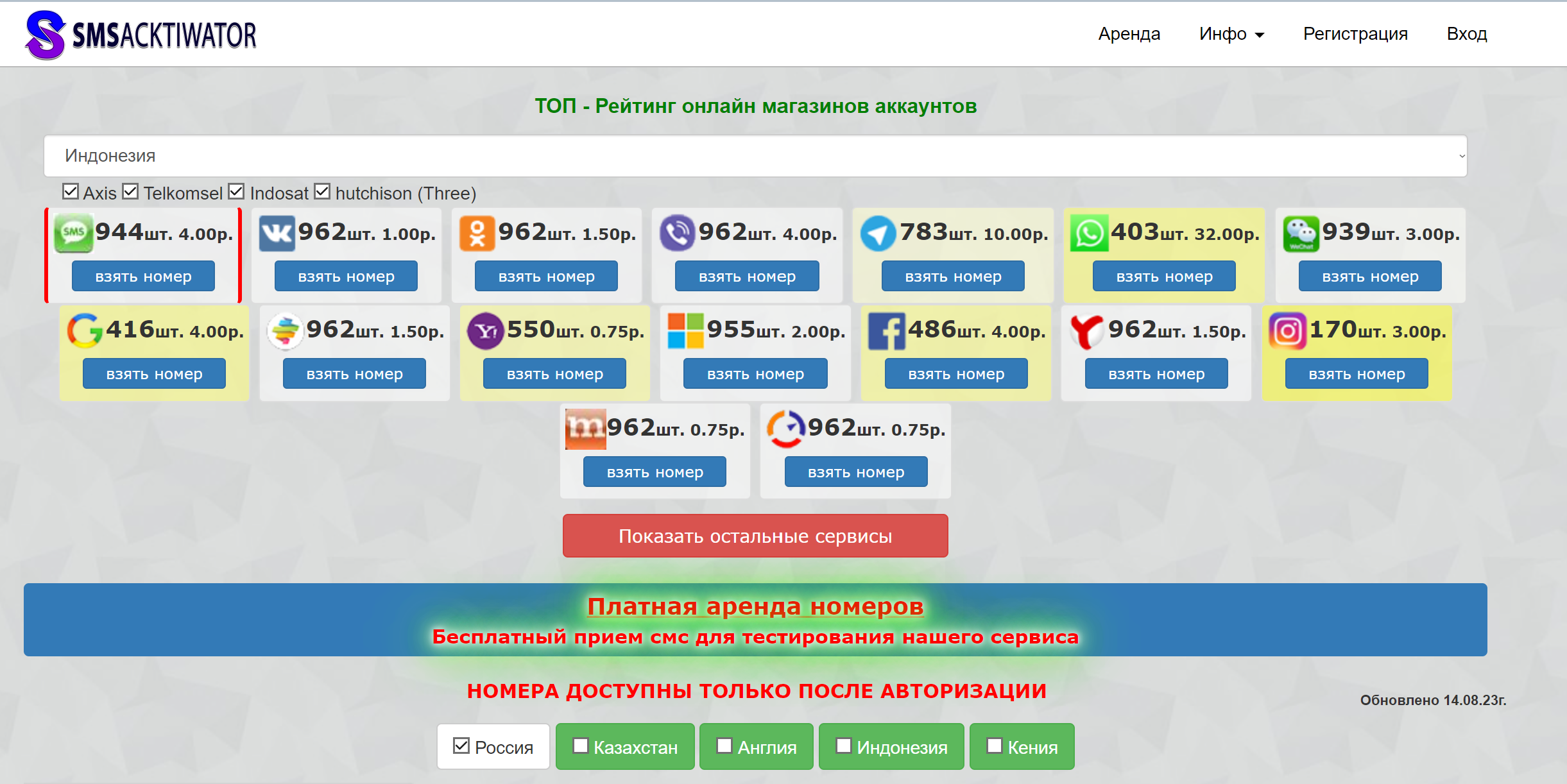Viewport: 1567px width, 784px height.
Task: Click the WhatsApp icon
Action: pos(1089,233)
